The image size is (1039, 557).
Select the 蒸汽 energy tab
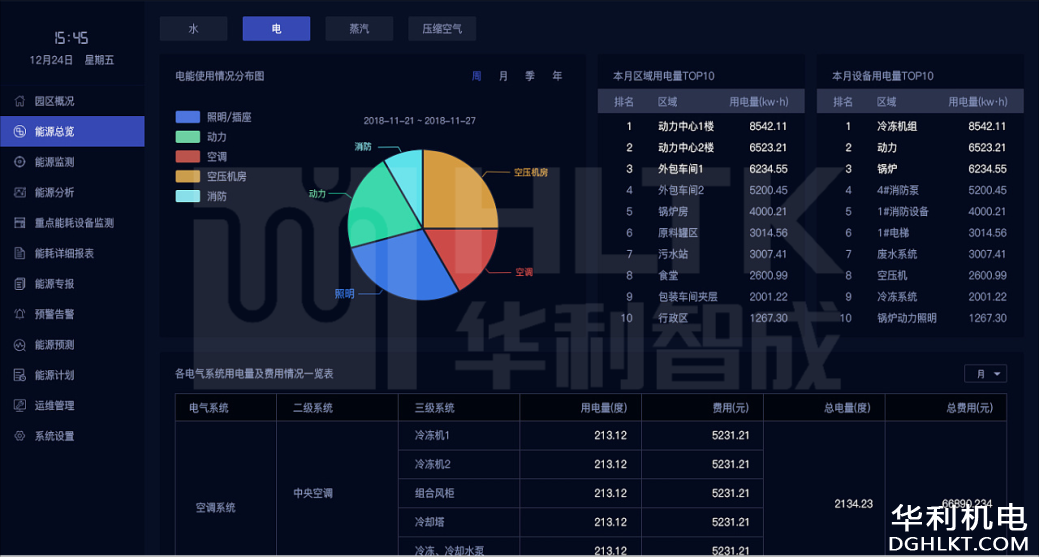(359, 29)
